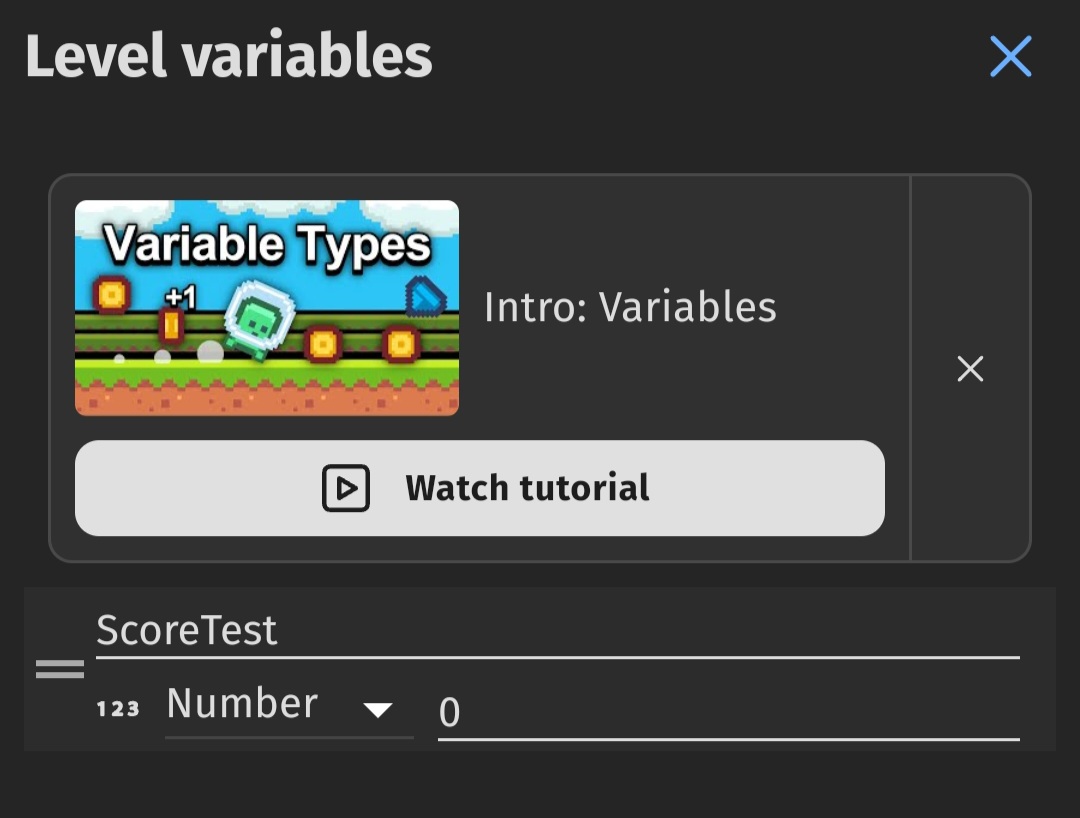Image resolution: width=1080 pixels, height=818 pixels.
Task: Click the Level variables heading
Action: pos(229,56)
